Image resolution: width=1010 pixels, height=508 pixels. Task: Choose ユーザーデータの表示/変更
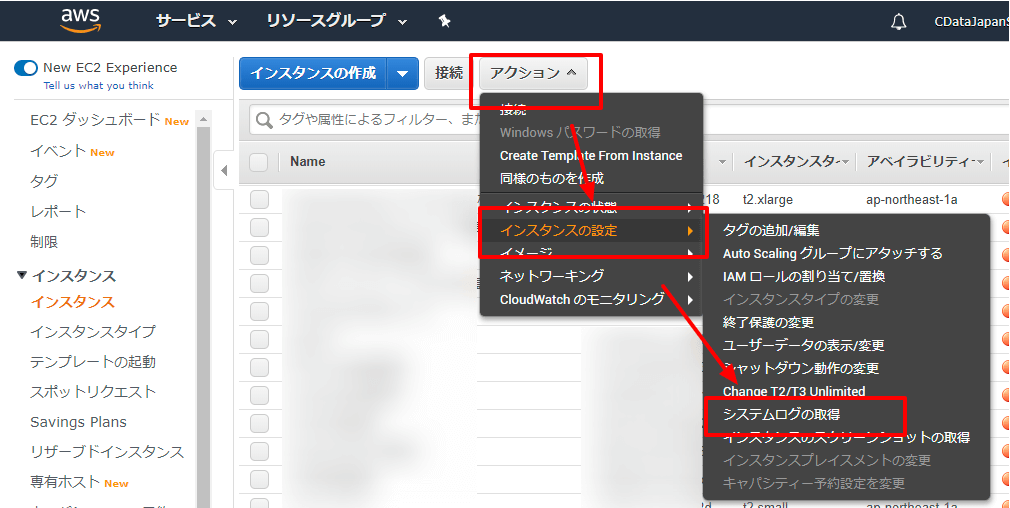pyautogui.click(x=803, y=345)
